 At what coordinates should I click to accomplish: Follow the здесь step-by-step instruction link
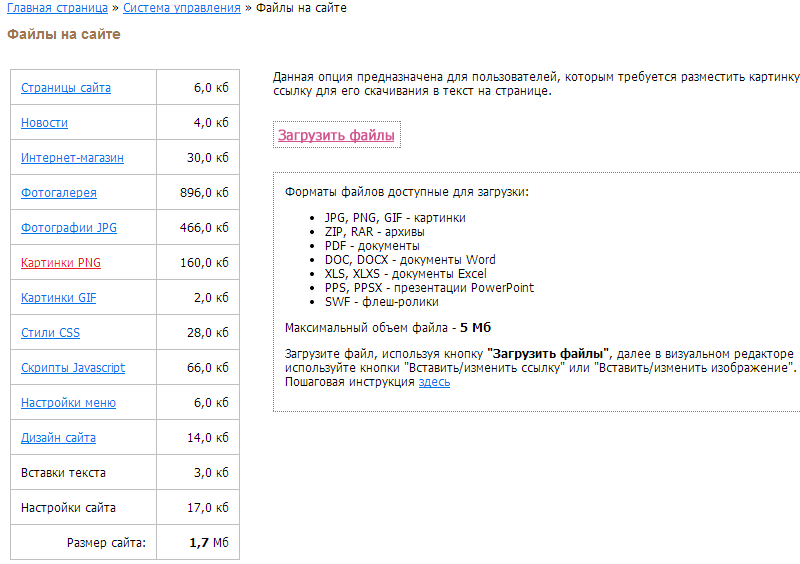[434, 382]
